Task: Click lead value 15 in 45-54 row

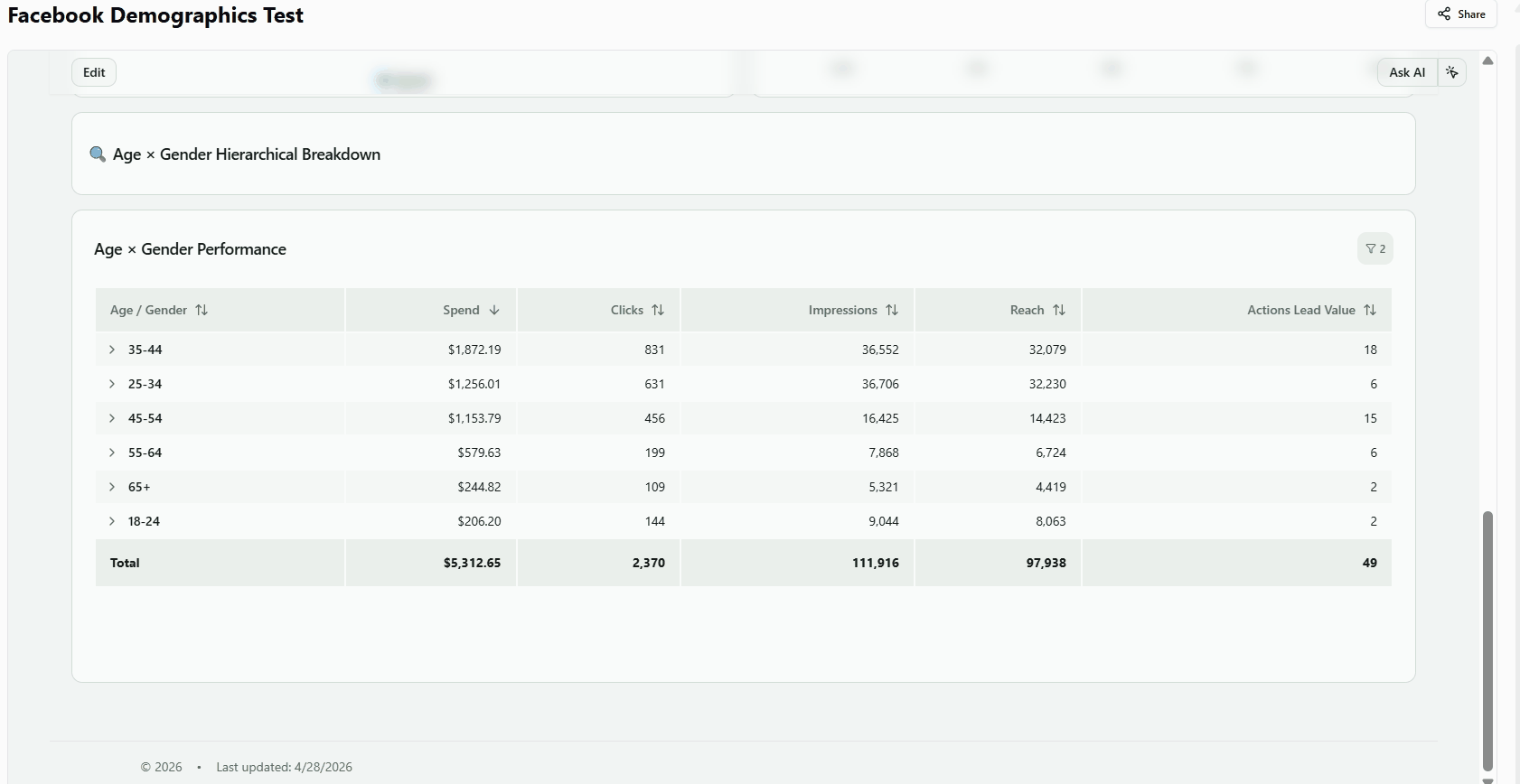Action: pos(1370,418)
